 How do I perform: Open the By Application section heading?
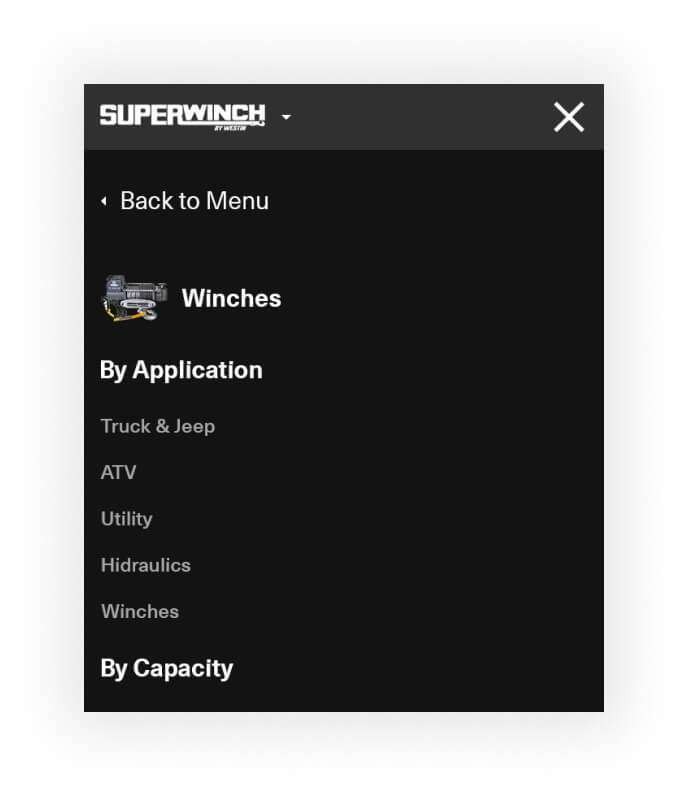point(181,371)
